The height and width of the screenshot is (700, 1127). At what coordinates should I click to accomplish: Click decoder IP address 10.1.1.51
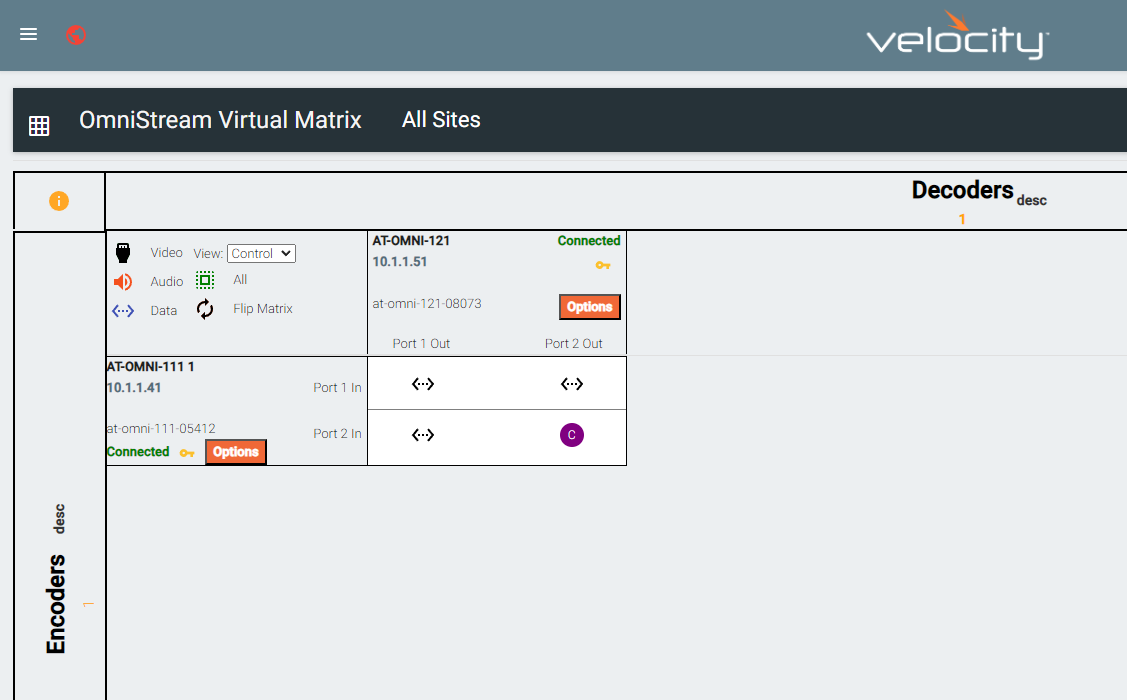[x=400, y=262]
